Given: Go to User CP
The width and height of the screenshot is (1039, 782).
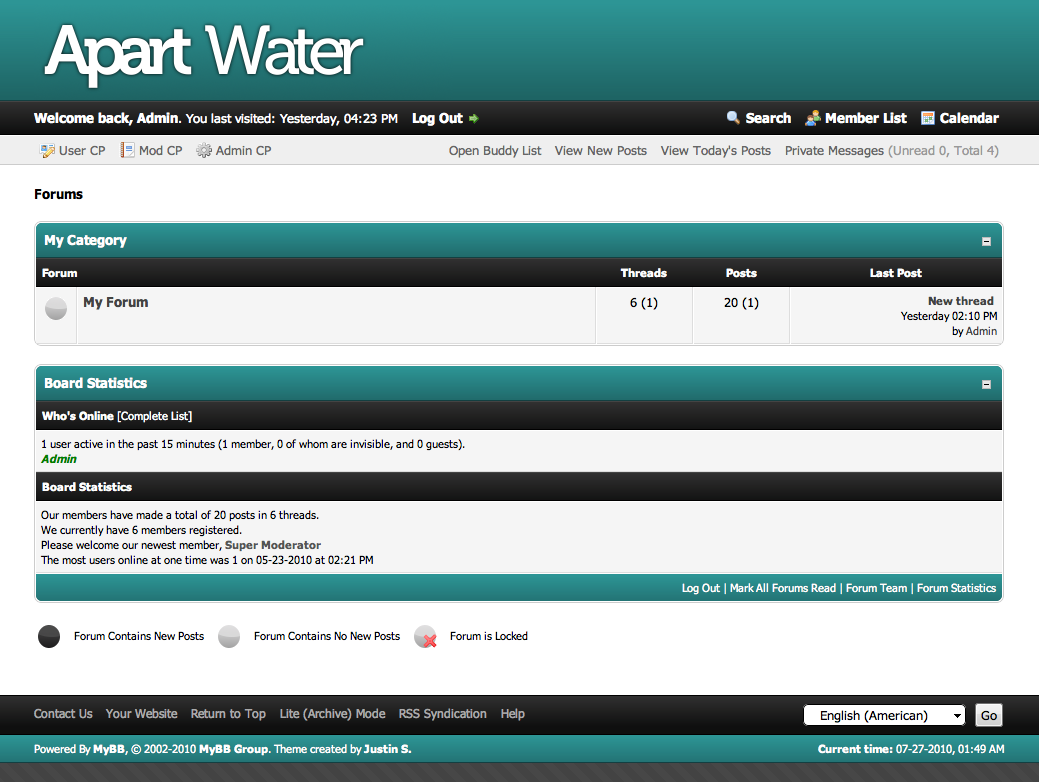Looking at the screenshot, I should tap(82, 150).
